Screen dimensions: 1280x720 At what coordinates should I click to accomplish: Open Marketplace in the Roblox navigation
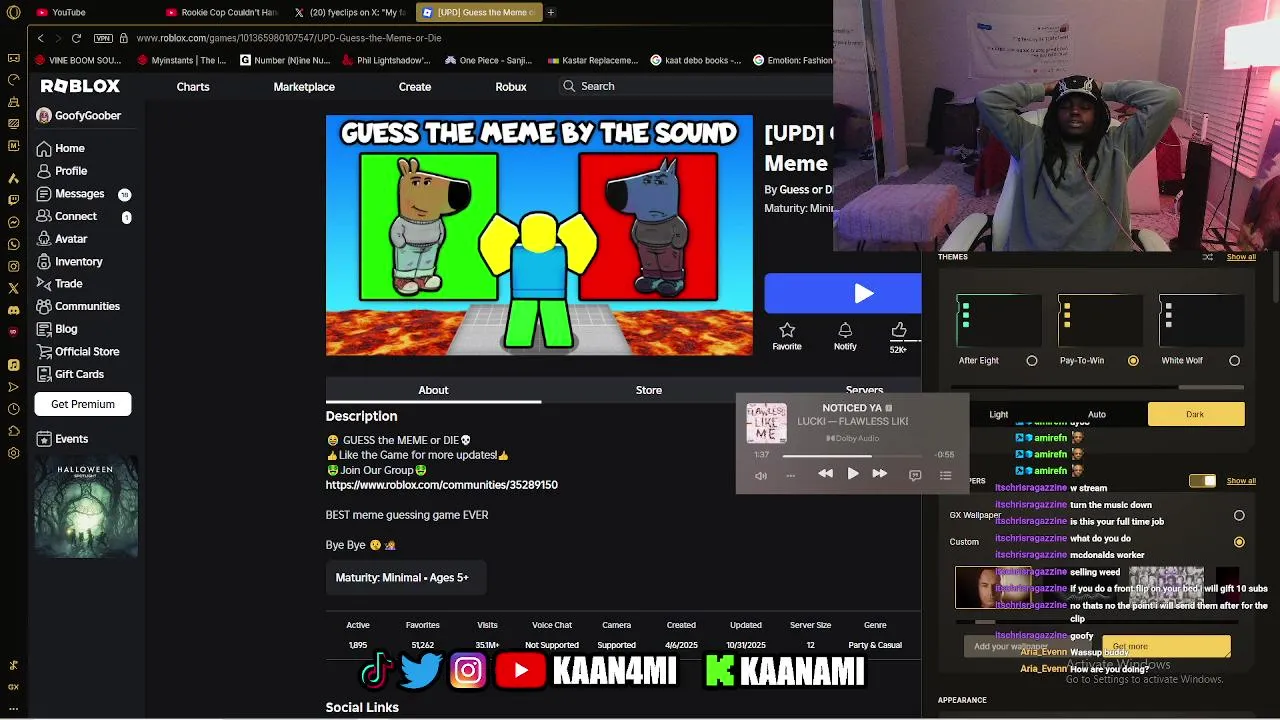(304, 86)
